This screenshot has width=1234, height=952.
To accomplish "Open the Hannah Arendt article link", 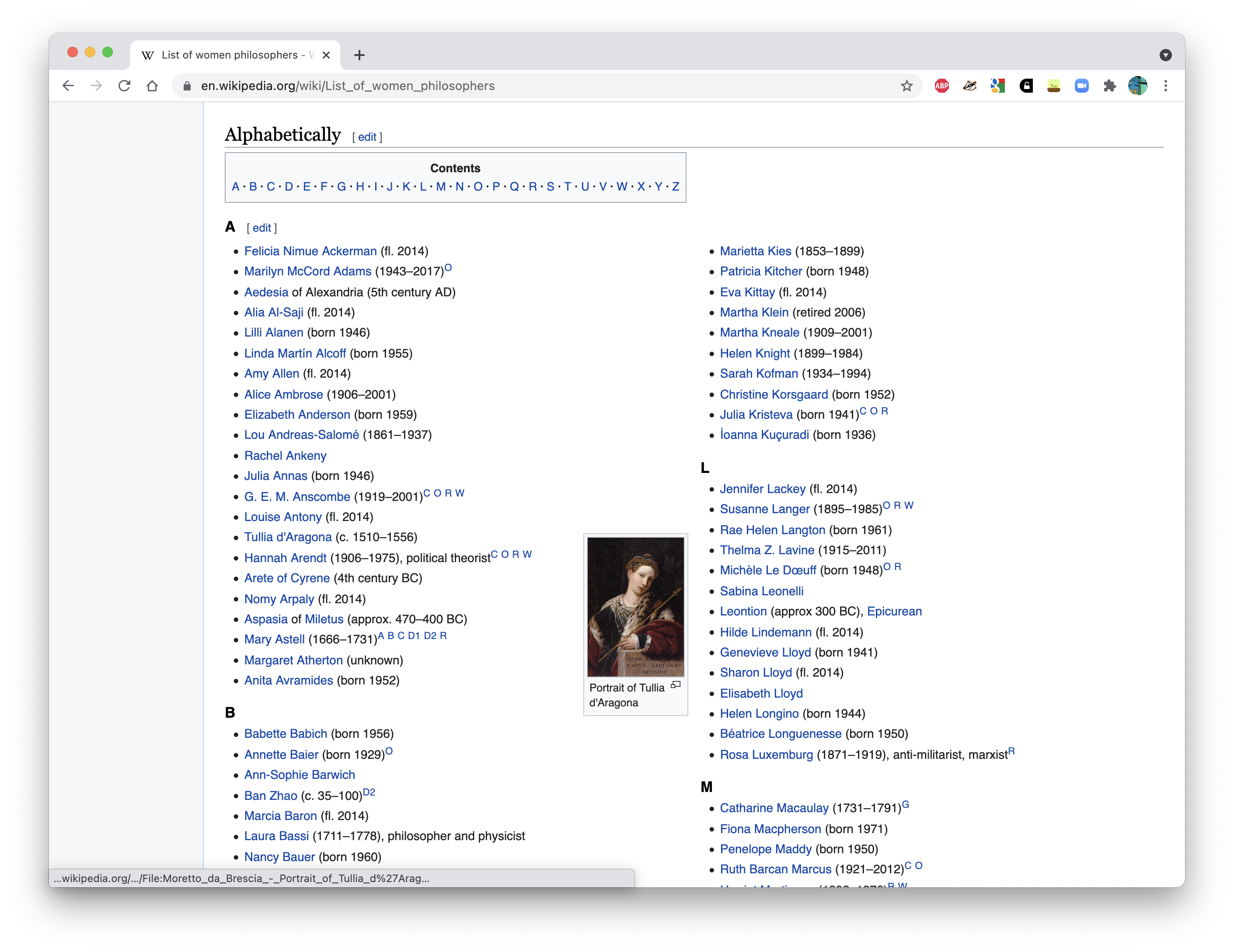I will 285,558.
